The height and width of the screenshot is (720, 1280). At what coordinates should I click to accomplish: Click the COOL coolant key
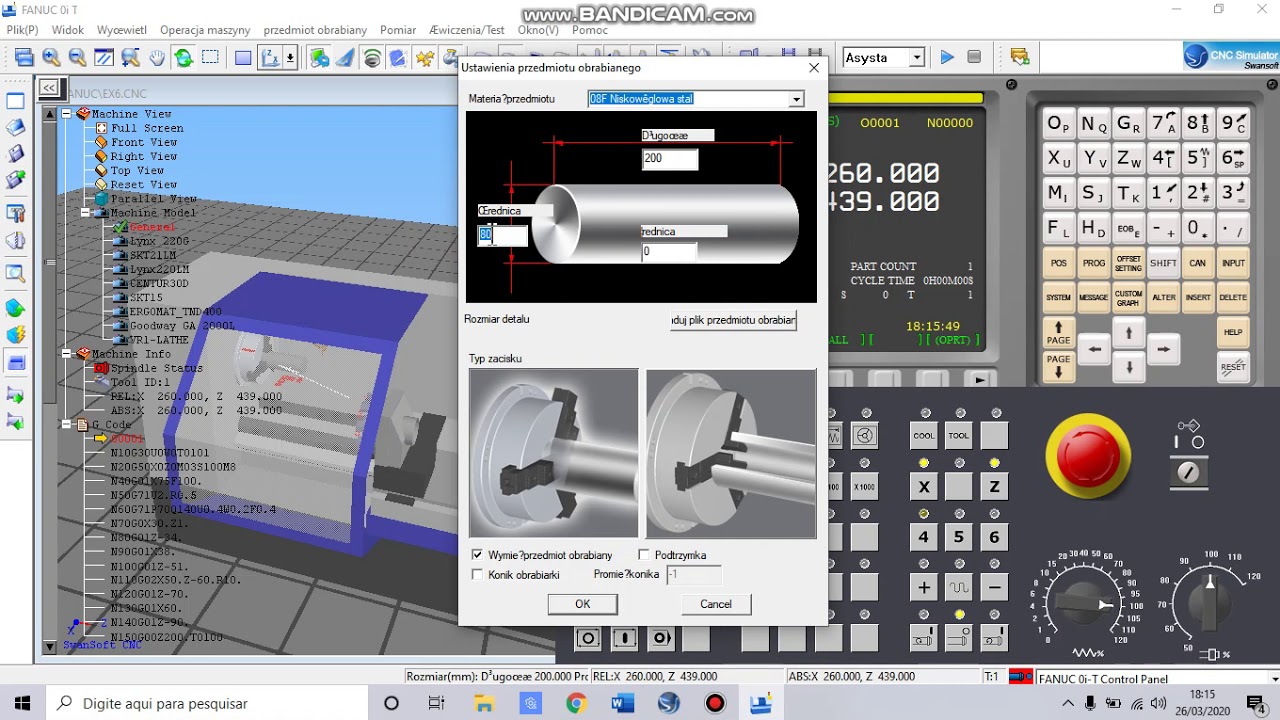click(923, 436)
